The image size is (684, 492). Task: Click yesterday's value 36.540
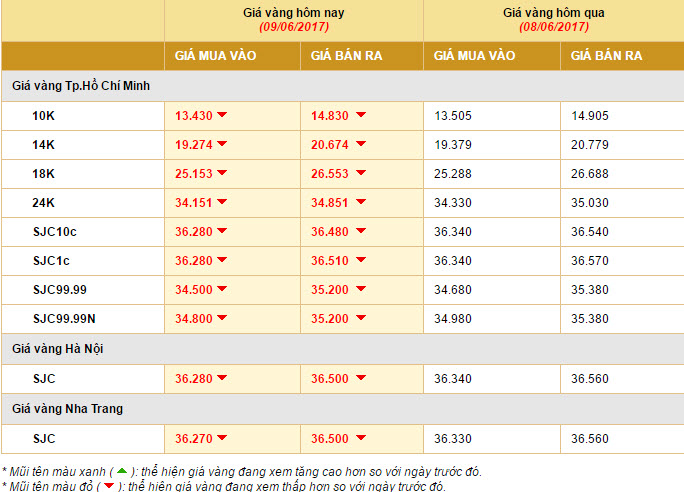tap(590, 232)
